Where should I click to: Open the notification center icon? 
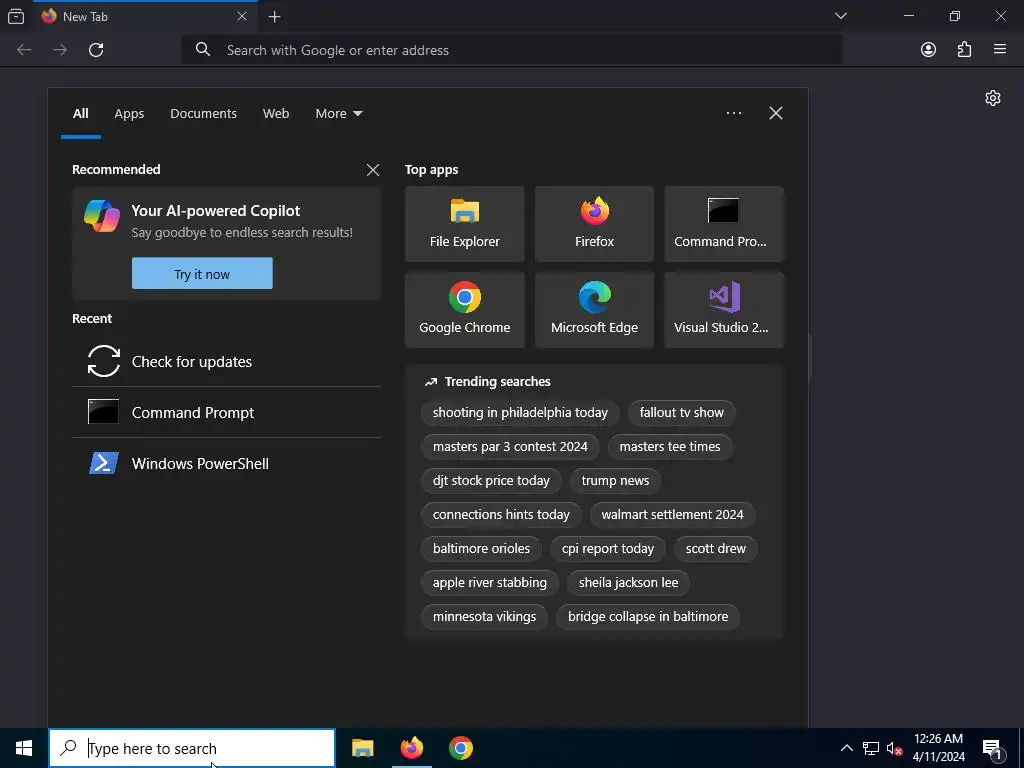[x=993, y=748]
